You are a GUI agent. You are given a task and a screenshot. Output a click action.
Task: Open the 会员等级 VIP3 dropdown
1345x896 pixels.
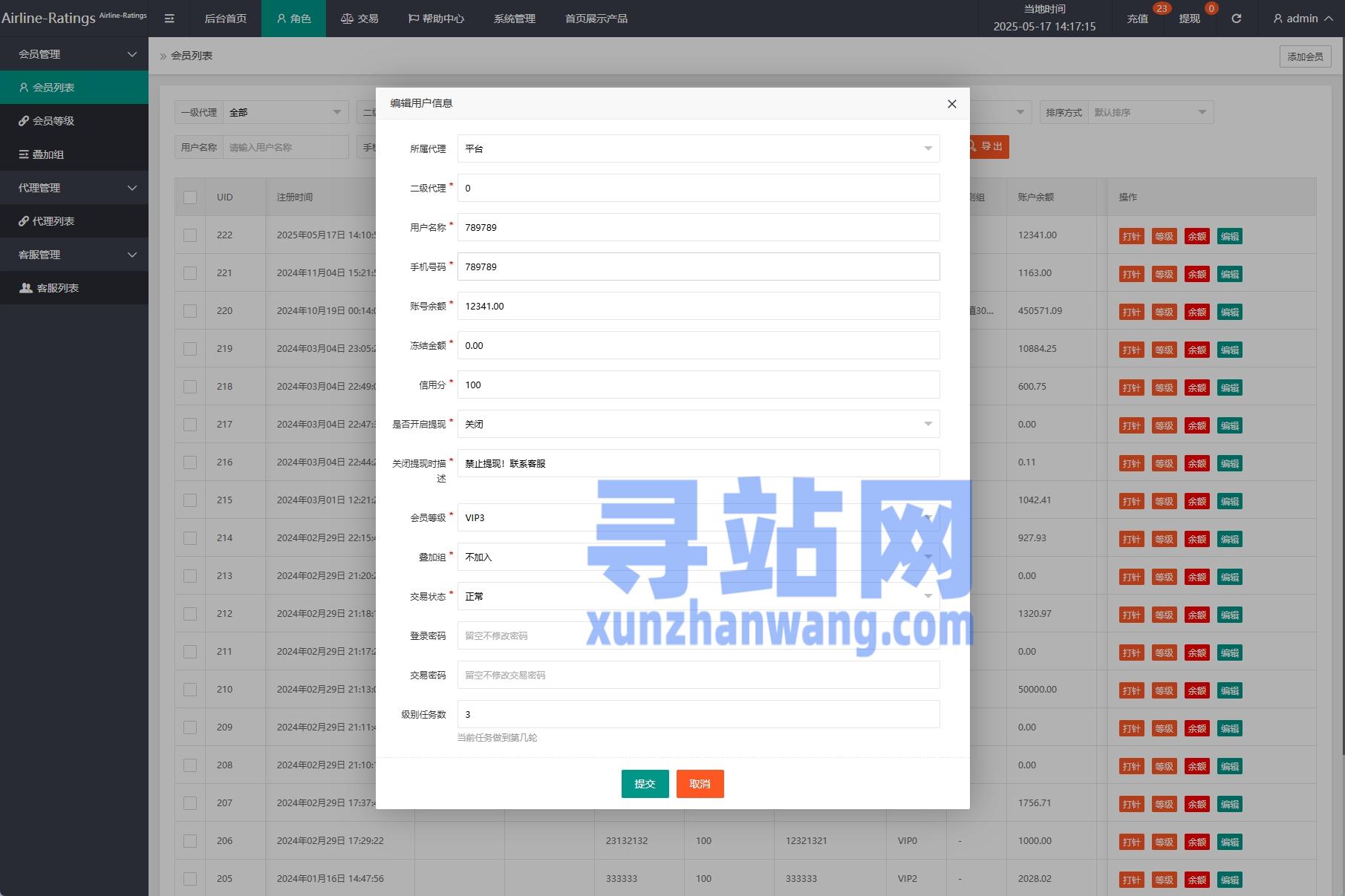pos(698,517)
